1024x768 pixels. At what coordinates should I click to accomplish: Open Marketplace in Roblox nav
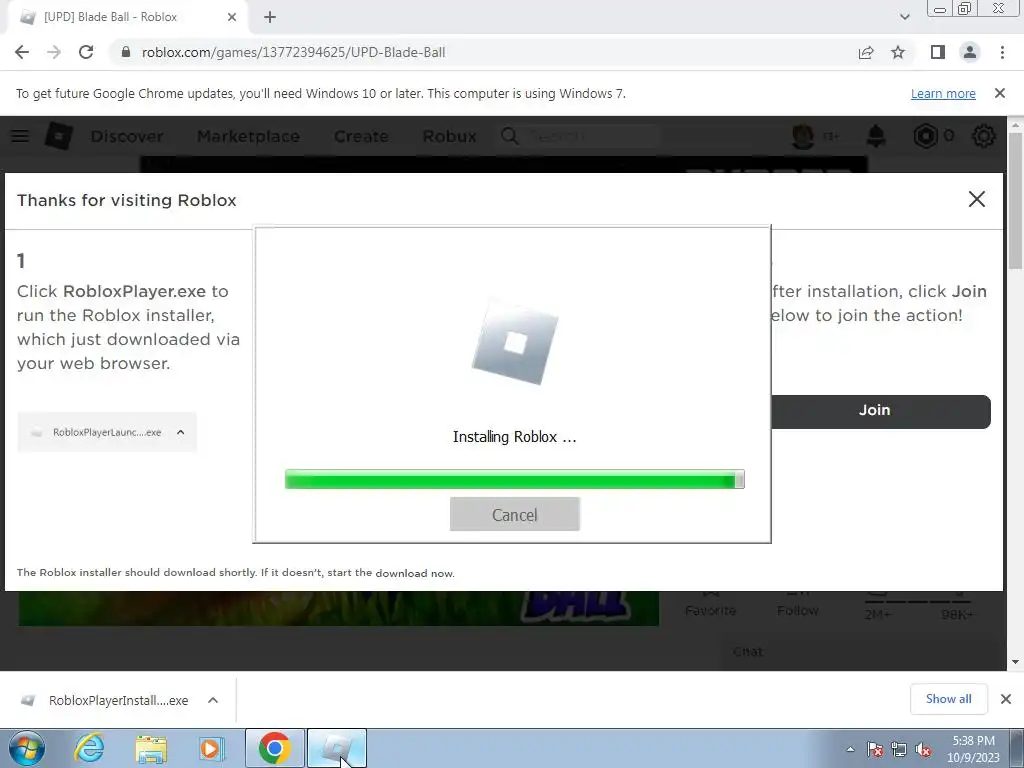[248, 136]
